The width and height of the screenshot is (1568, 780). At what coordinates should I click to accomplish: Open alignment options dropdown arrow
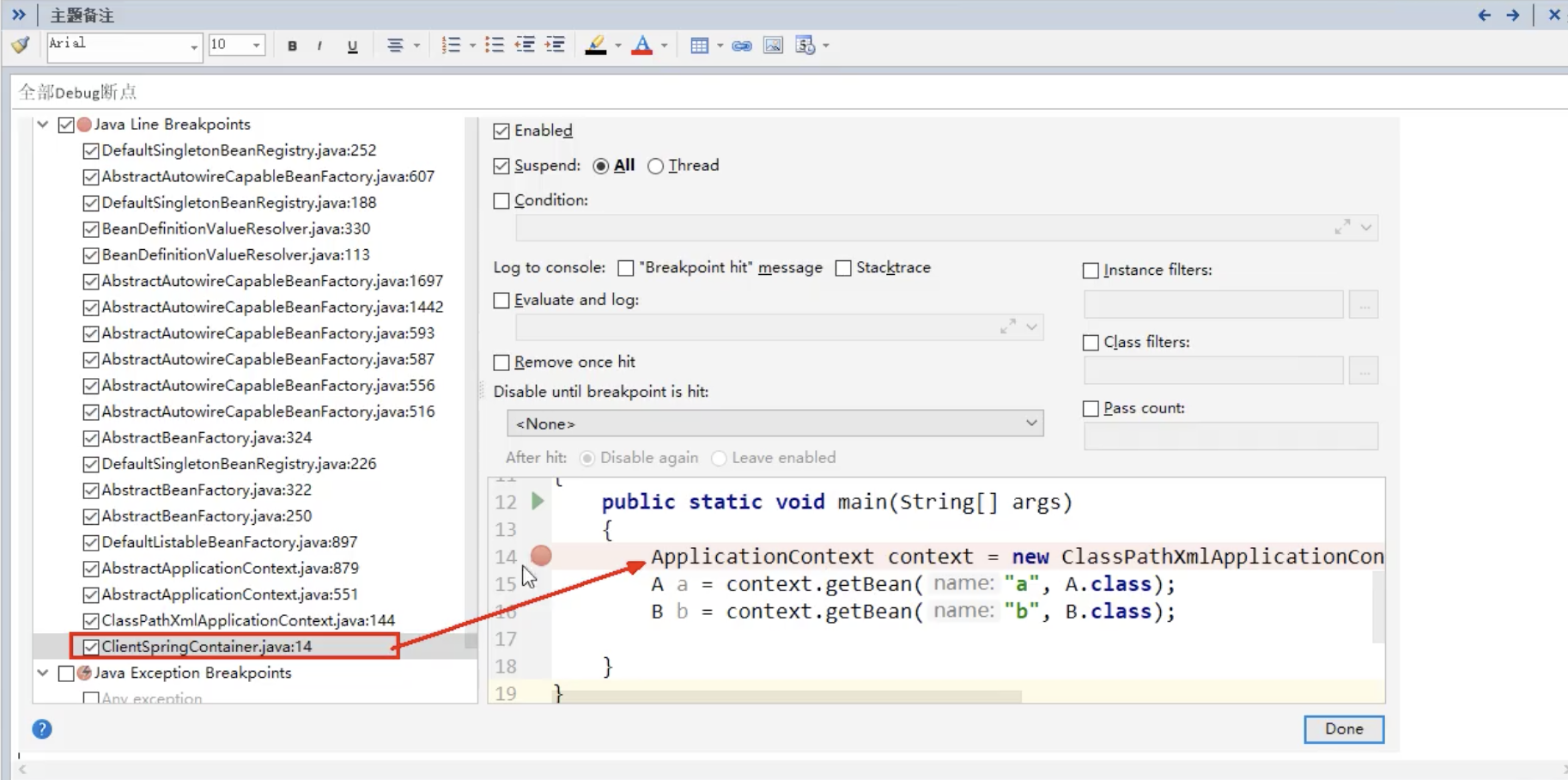[417, 46]
